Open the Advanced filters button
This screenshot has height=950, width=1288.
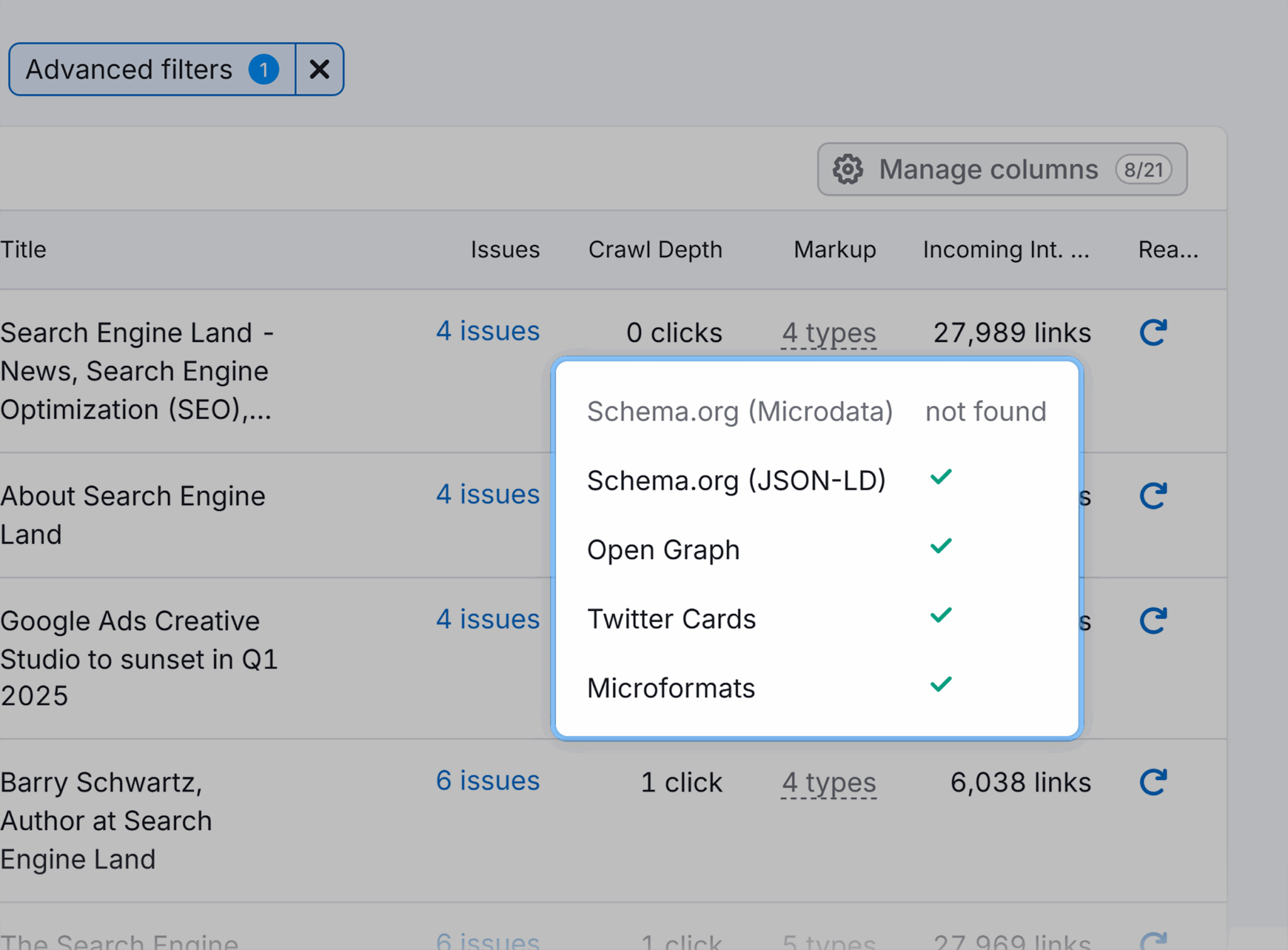(x=152, y=69)
